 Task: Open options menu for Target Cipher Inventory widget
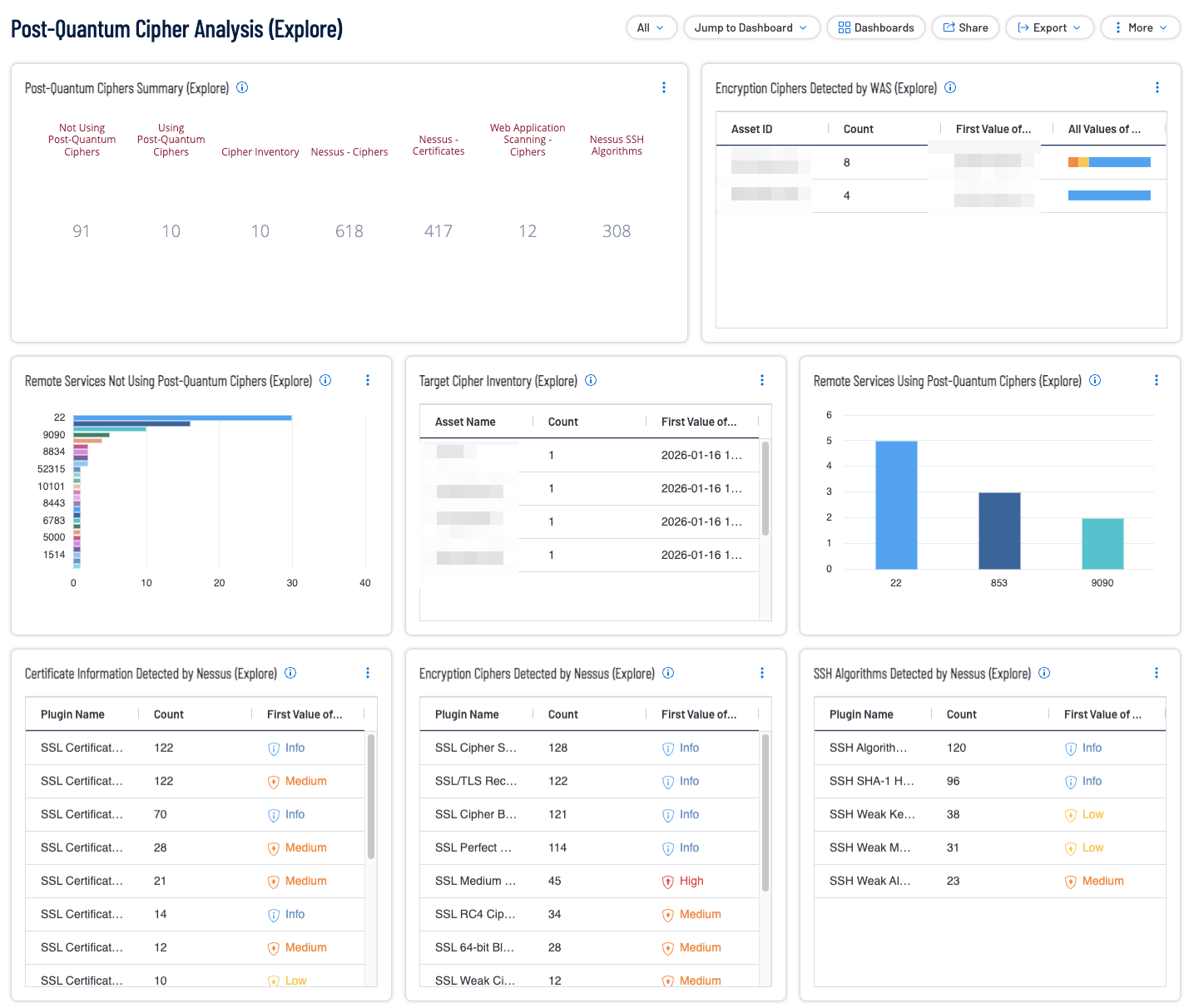click(x=761, y=380)
